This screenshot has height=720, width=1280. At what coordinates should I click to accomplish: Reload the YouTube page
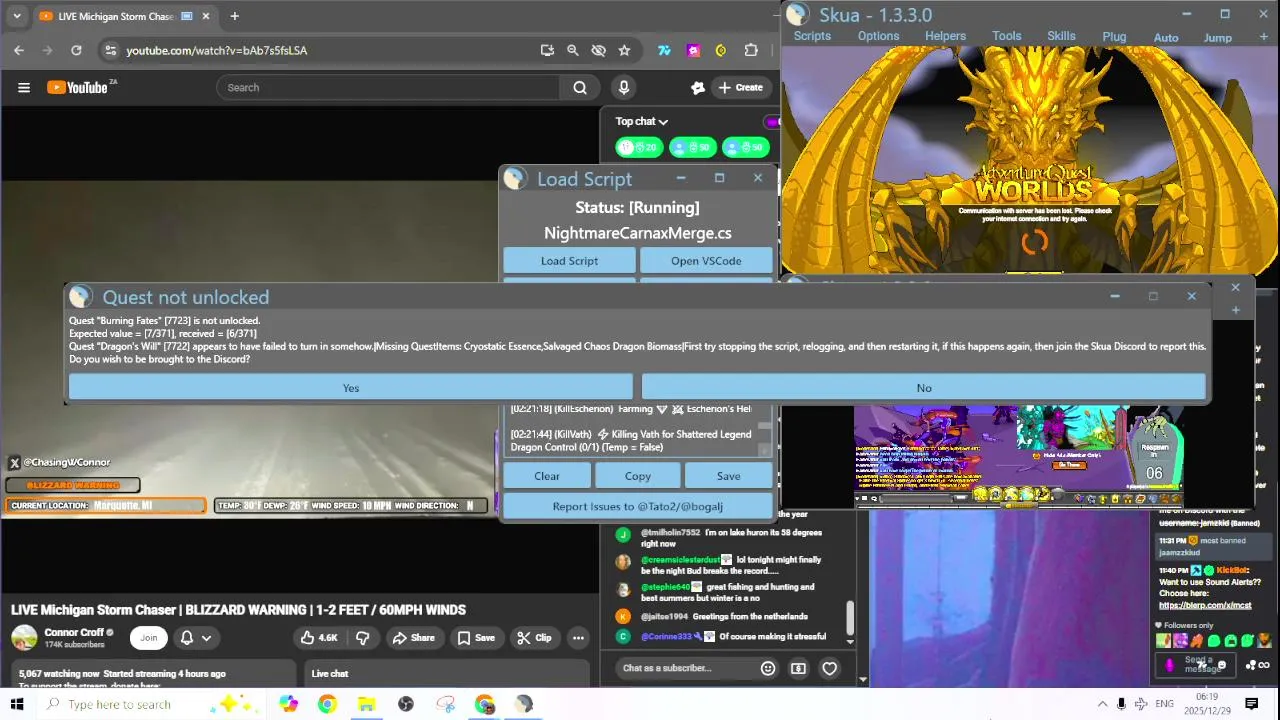76,50
